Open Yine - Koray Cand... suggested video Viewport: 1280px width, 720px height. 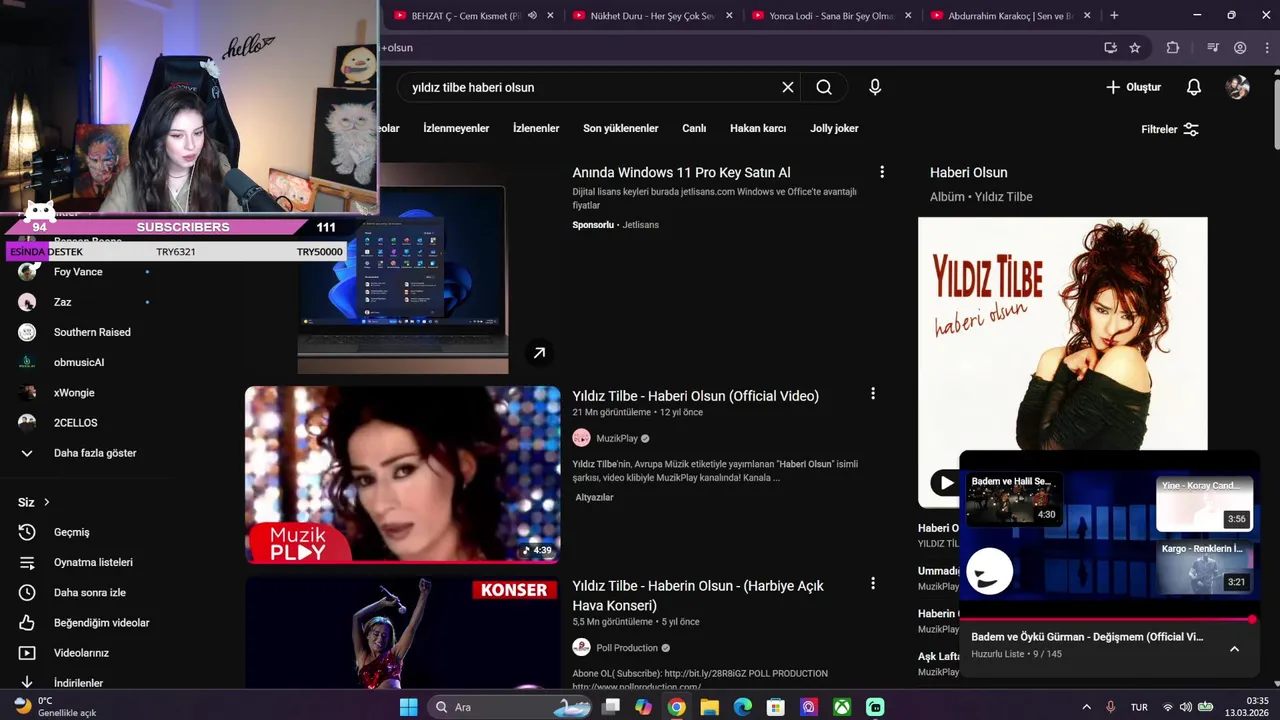(x=1204, y=504)
